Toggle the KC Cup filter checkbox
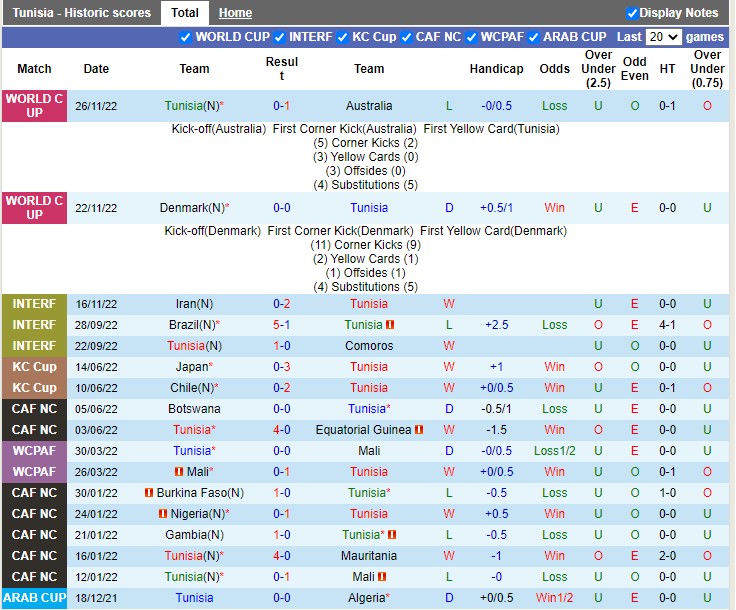The image size is (736, 610). click(343, 37)
